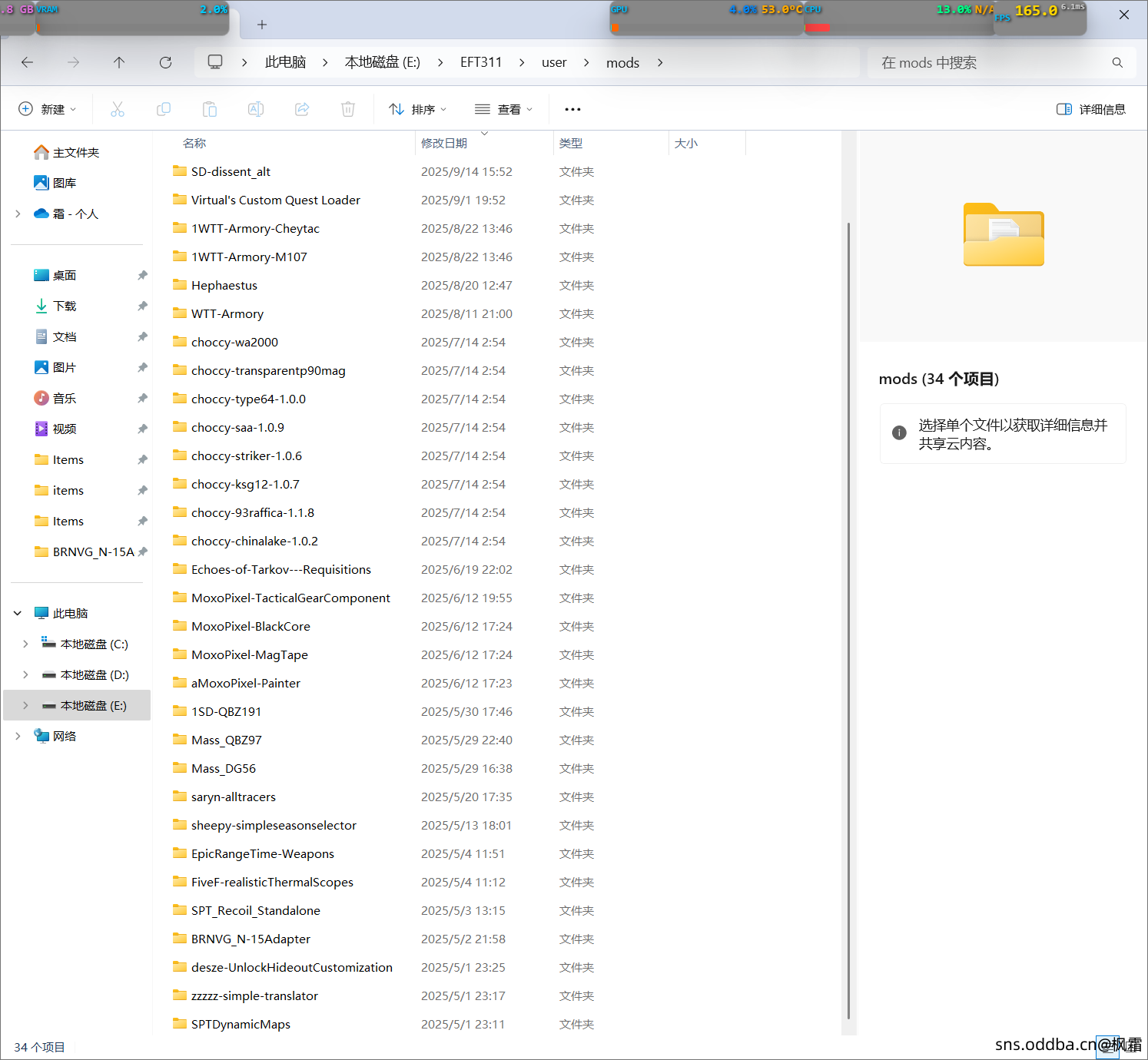Click the Rename icon in toolbar

click(x=256, y=109)
